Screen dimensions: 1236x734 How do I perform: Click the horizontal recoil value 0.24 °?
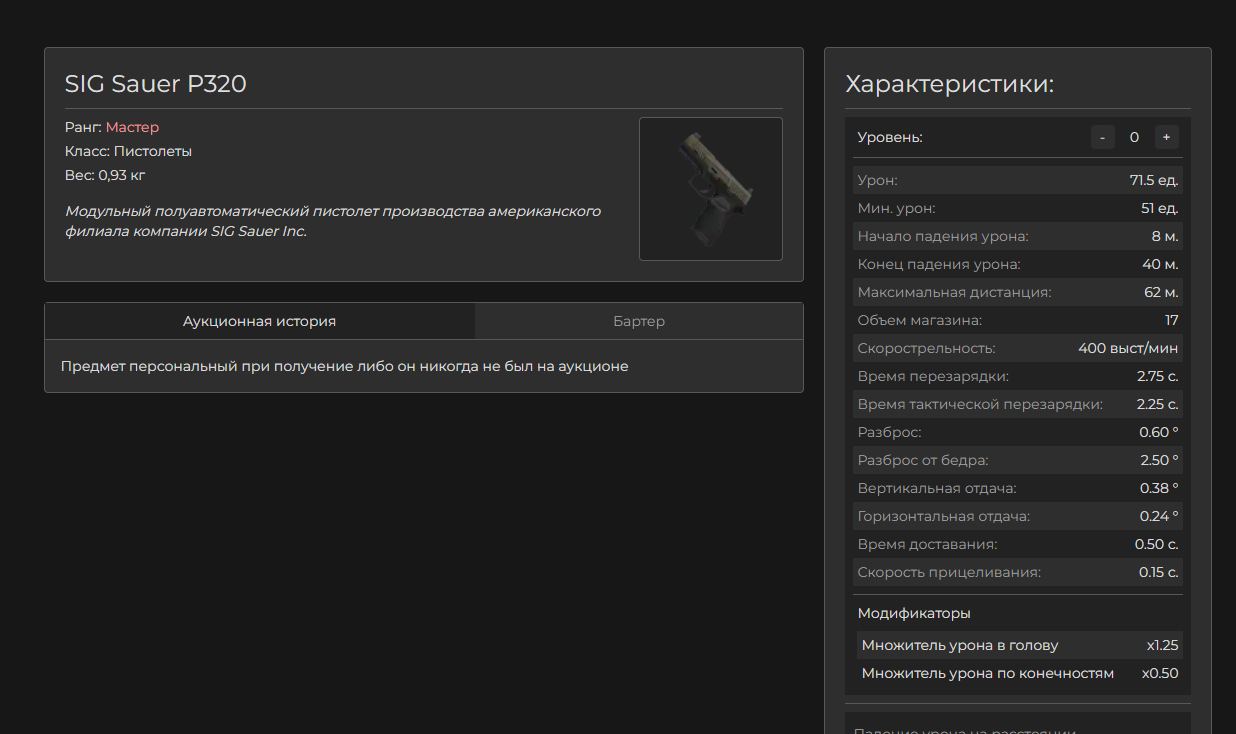[x=1159, y=516]
